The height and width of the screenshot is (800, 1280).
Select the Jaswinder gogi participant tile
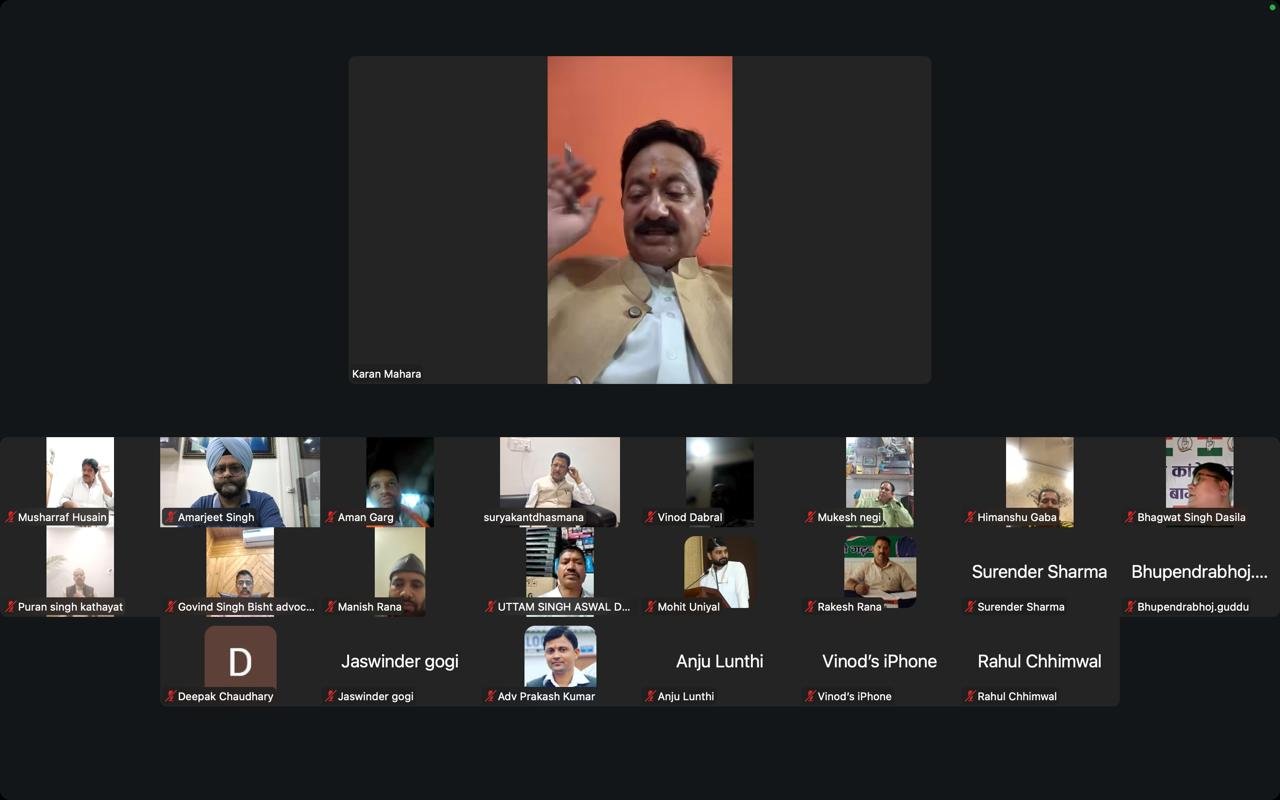pyautogui.click(x=400, y=661)
